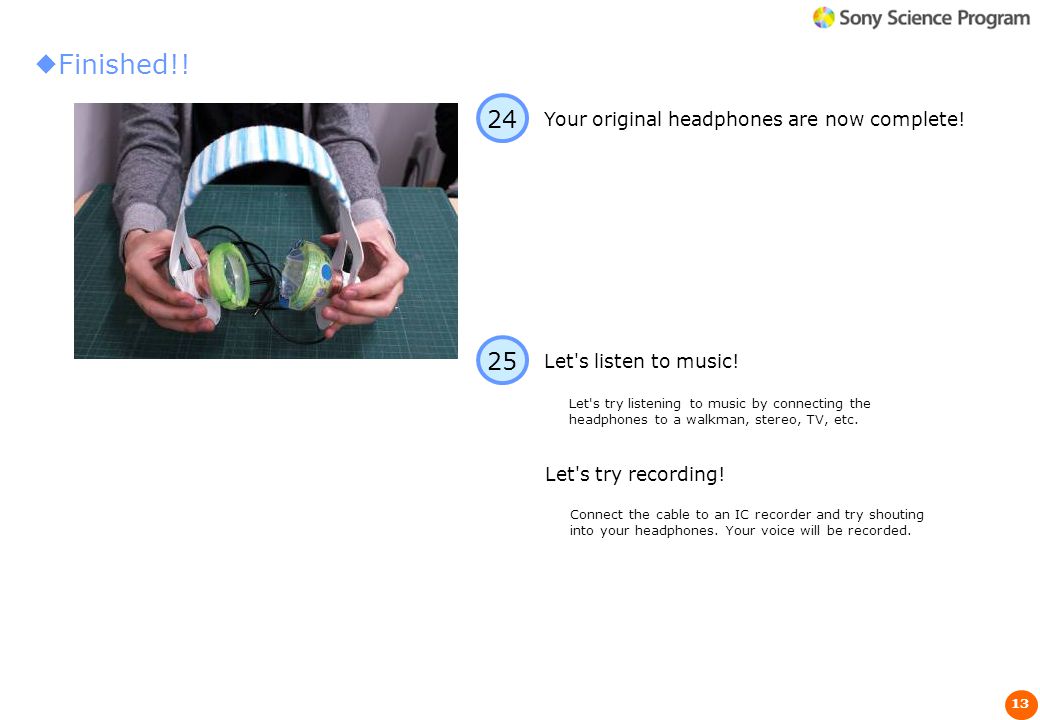
Task: Click the right earcup with blue dot
Action: [x=310, y=276]
